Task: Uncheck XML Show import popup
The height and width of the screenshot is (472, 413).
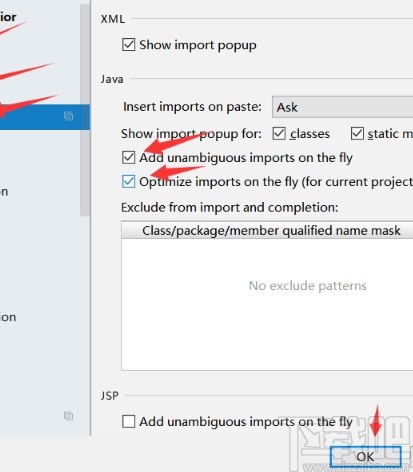Action: click(129, 45)
